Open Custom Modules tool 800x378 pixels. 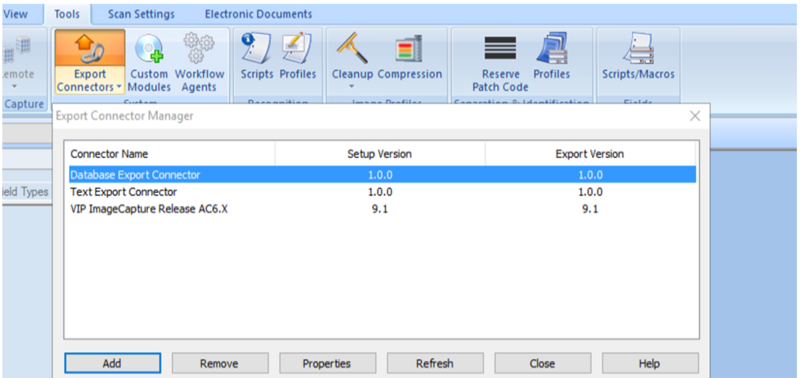(x=149, y=63)
